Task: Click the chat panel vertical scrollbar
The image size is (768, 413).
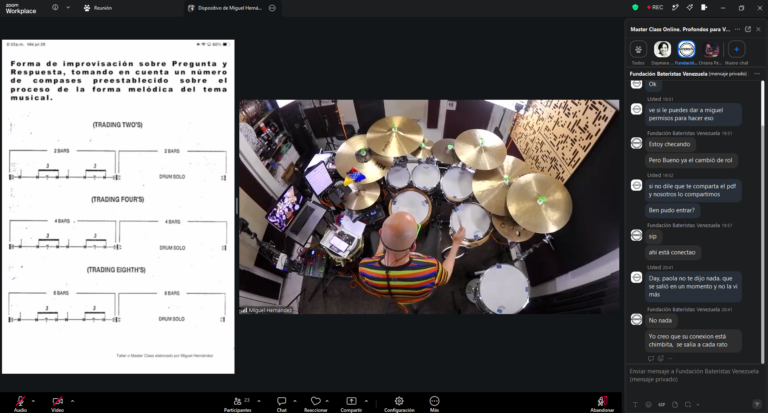Action: (762, 221)
